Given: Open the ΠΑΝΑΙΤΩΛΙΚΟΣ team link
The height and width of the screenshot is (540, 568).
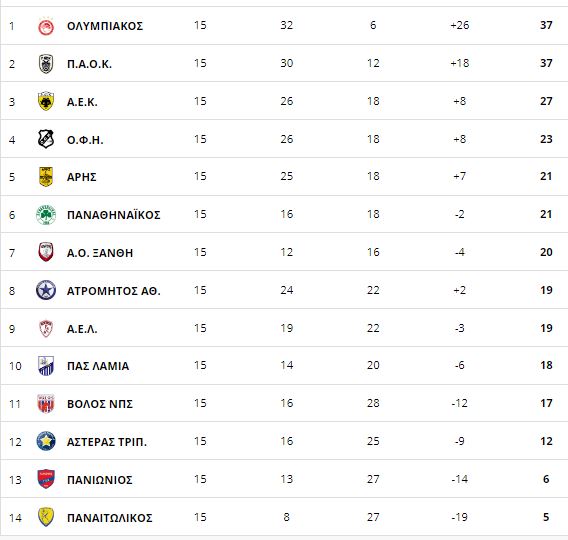Looking at the screenshot, I should click(110, 518).
